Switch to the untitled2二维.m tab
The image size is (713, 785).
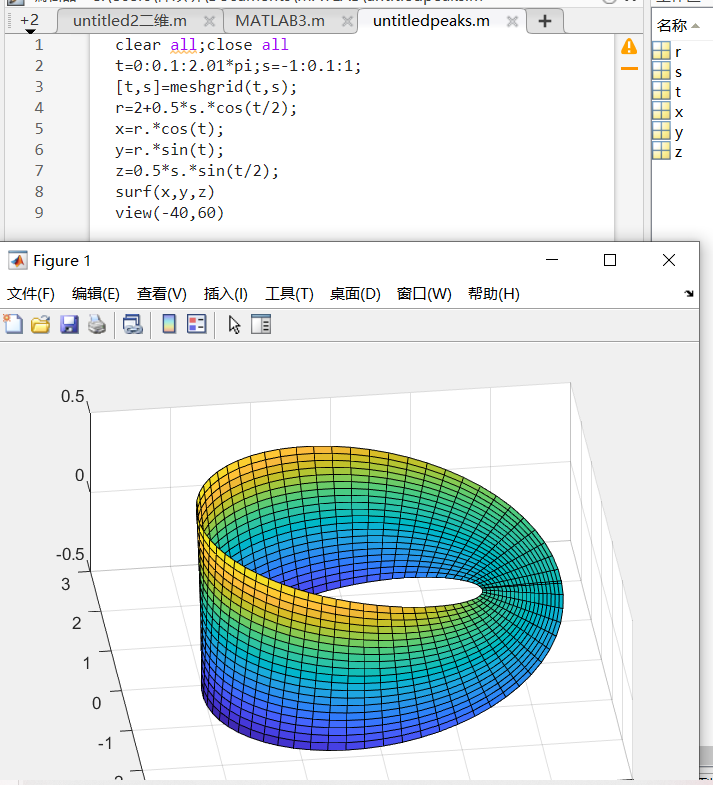click(x=130, y=21)
